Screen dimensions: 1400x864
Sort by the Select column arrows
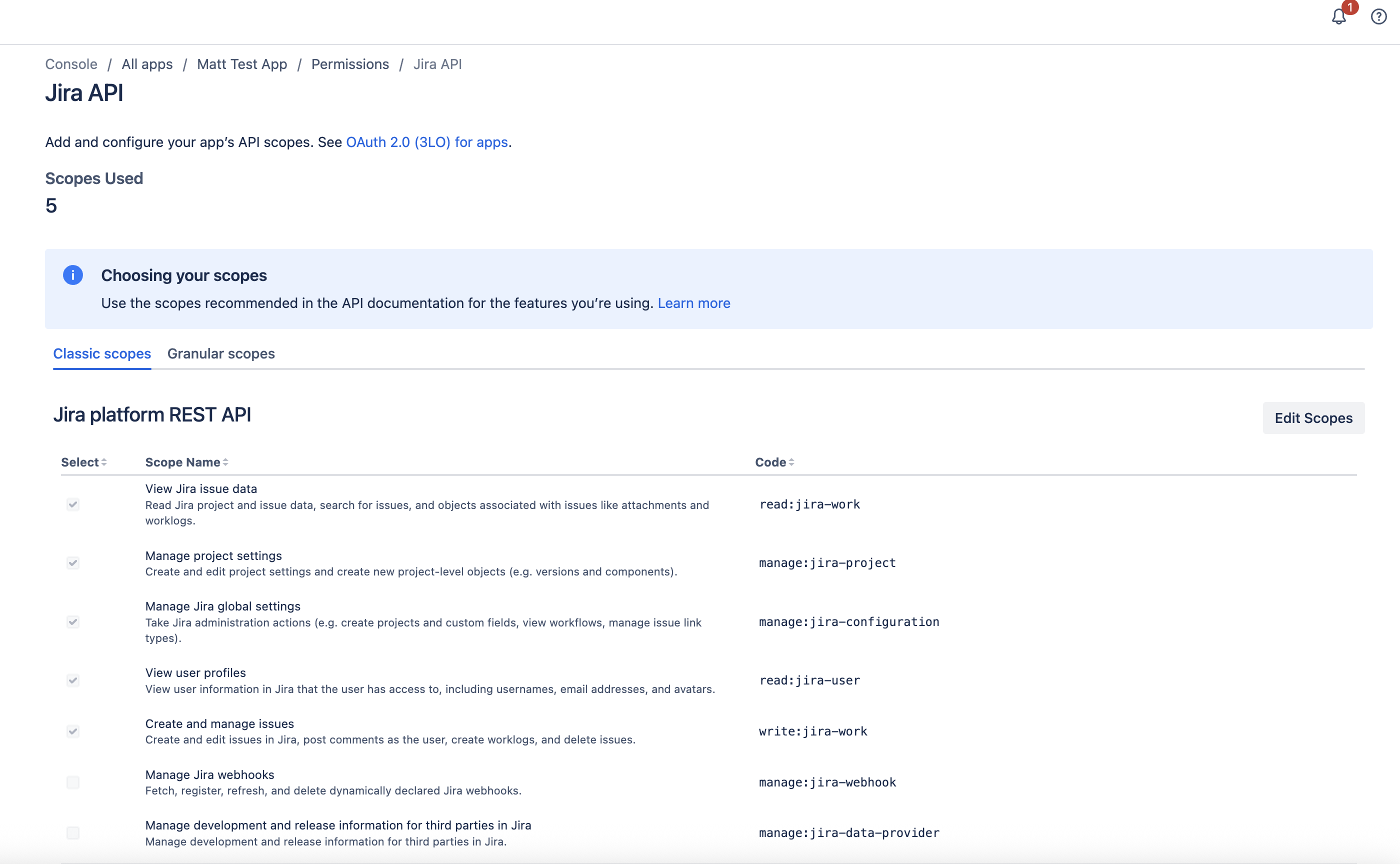[x=104, y=461]
